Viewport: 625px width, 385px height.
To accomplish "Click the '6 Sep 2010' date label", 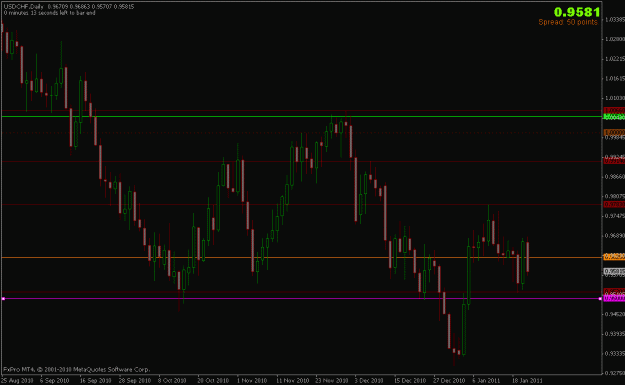I will (55, 381).
